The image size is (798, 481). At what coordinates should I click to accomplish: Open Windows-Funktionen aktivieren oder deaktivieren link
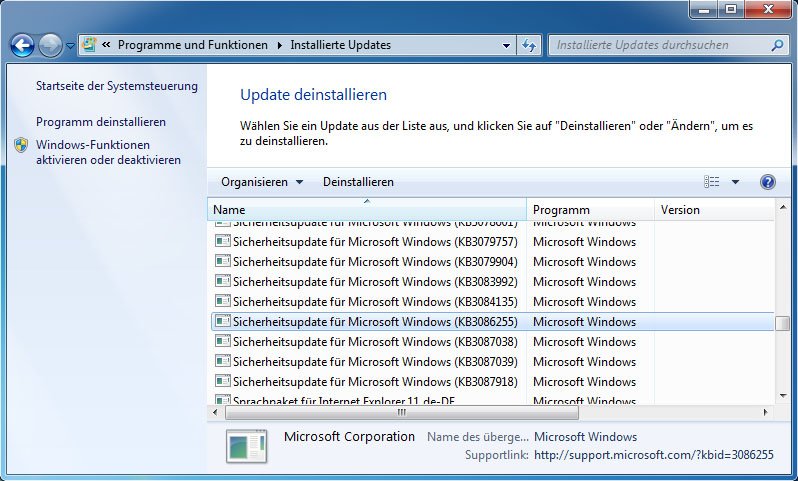(x=108, y=152)
